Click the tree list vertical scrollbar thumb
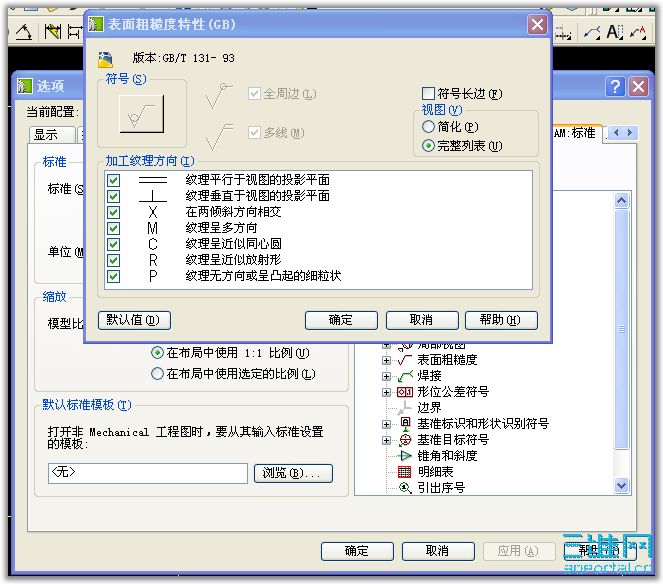Image resolution: width=663 pixels, height=584 pixels. 621,329
